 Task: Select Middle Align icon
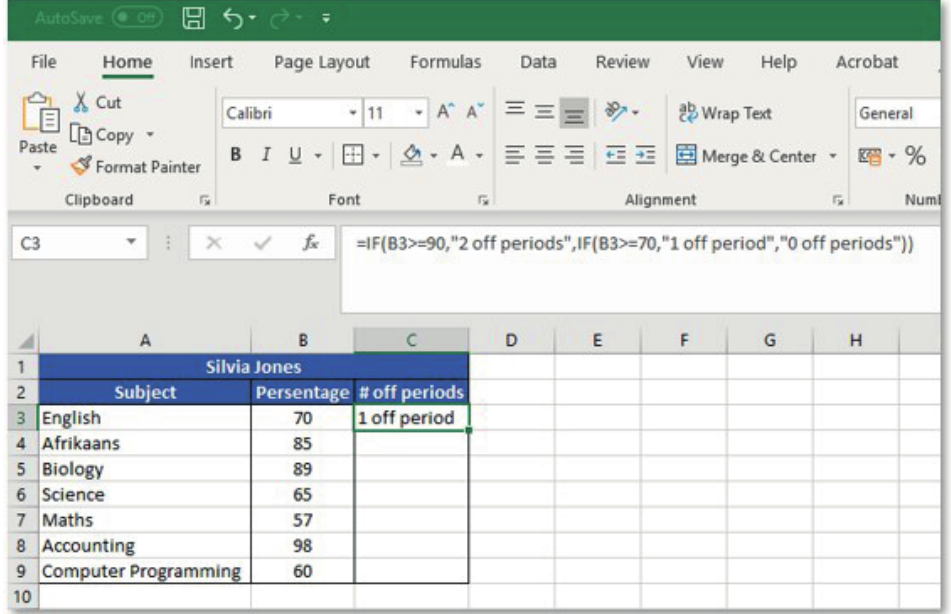pos(545,111)
